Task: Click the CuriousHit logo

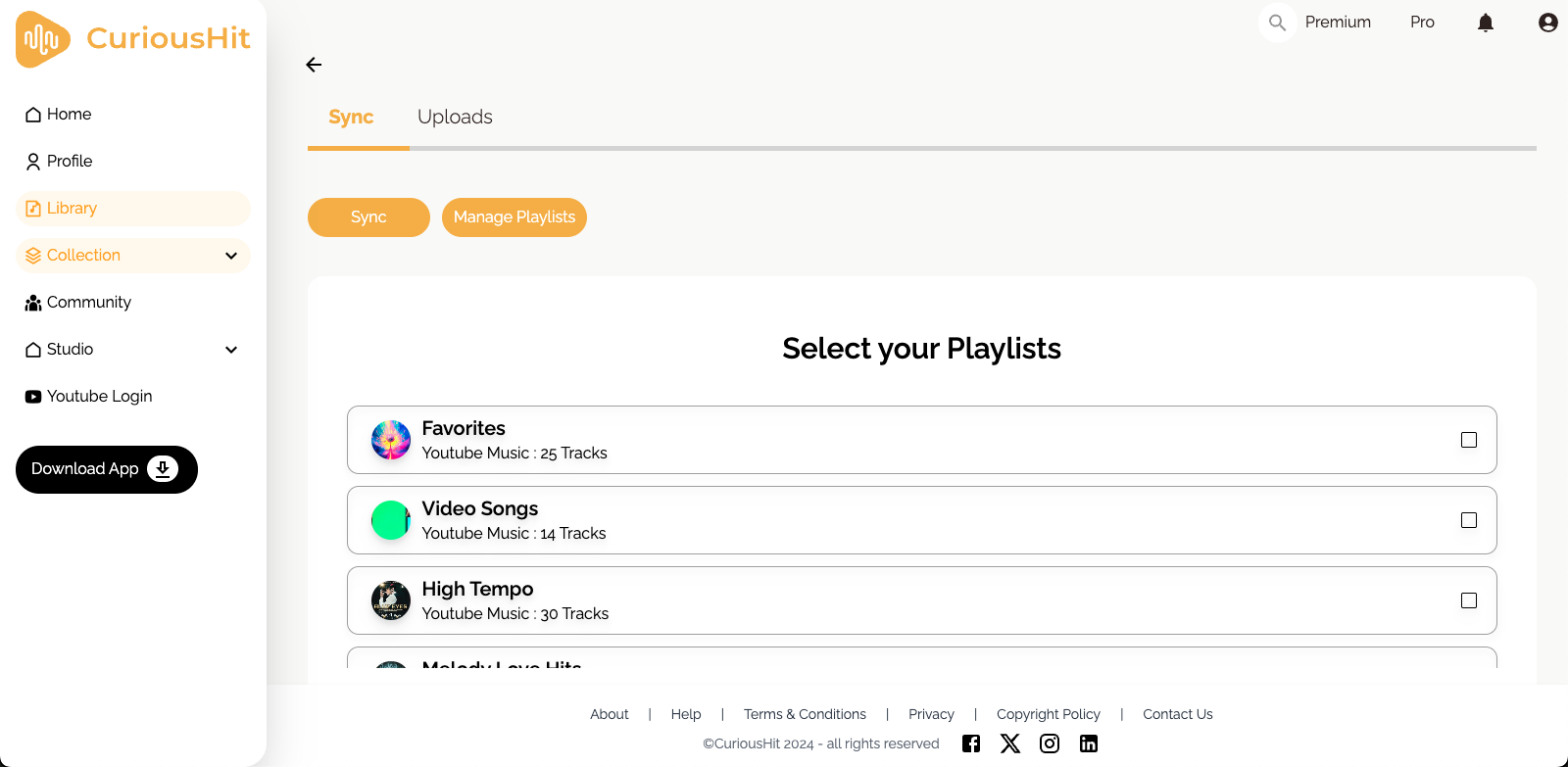Action: click(x=133, y=39)
